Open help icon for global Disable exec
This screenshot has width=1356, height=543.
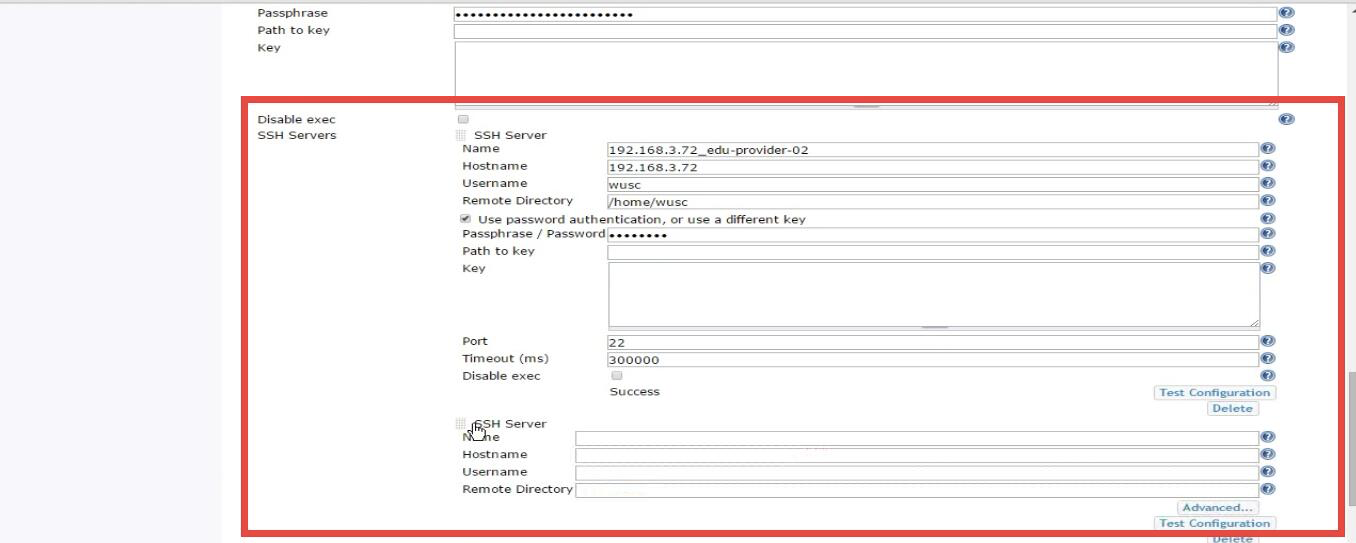pyautogui.click(x=1287, y=119)
